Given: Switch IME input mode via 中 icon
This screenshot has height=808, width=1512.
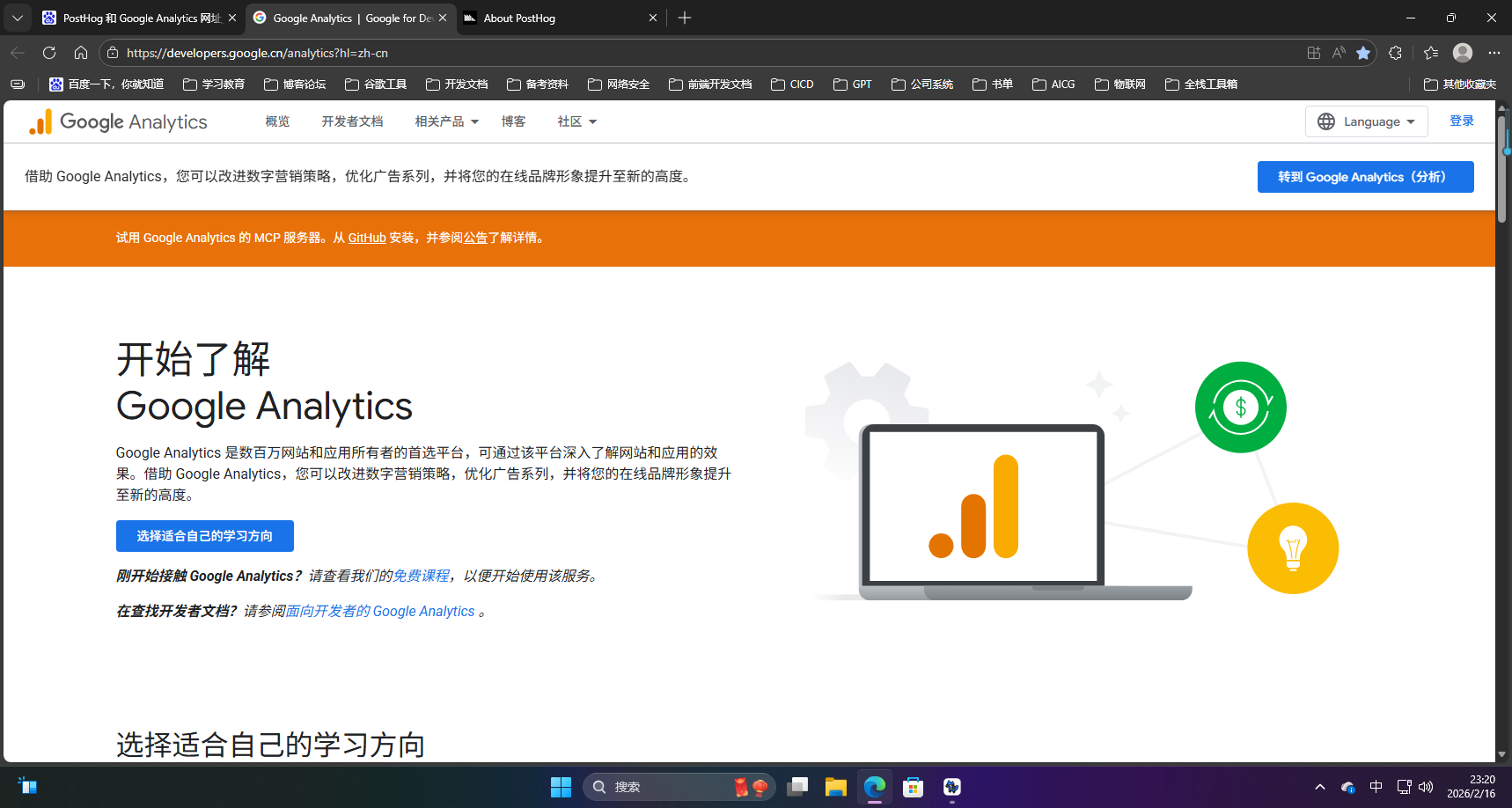Looking at the screenshot, I should point(1377,787).
